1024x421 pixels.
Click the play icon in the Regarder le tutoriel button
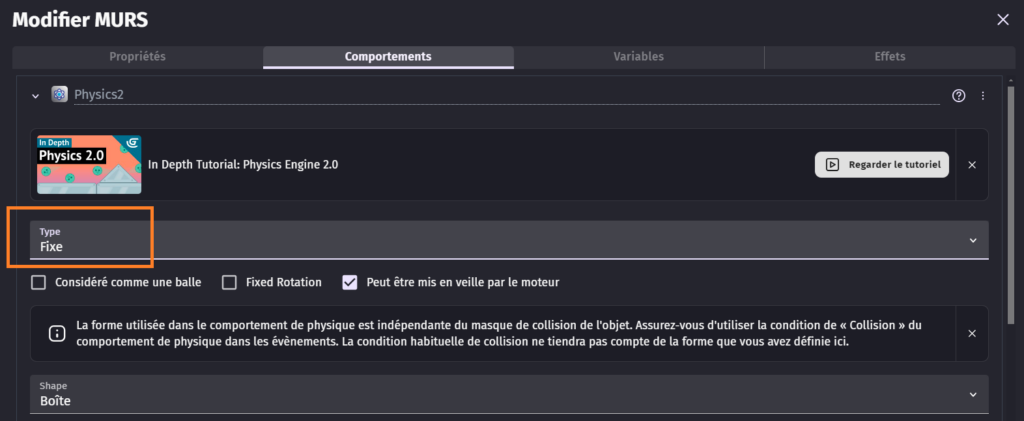832,165
